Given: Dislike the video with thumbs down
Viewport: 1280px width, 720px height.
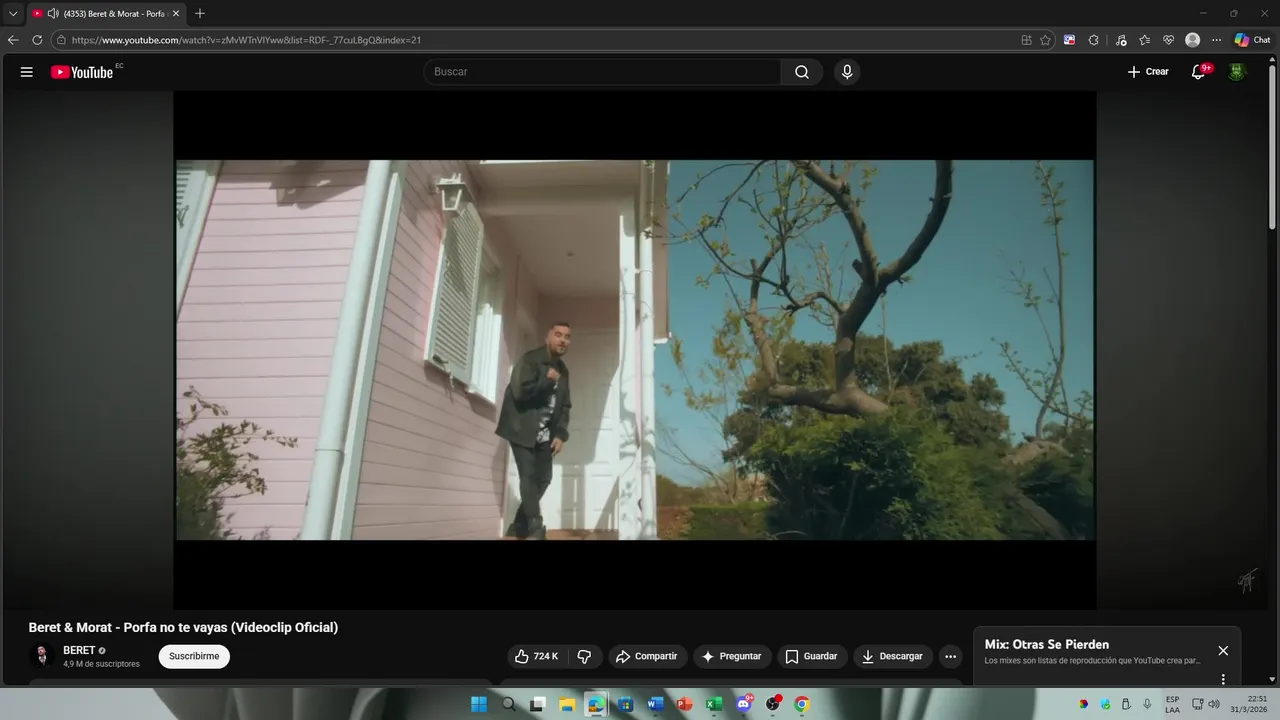Looking at the screenshot, I should [585, 656].
